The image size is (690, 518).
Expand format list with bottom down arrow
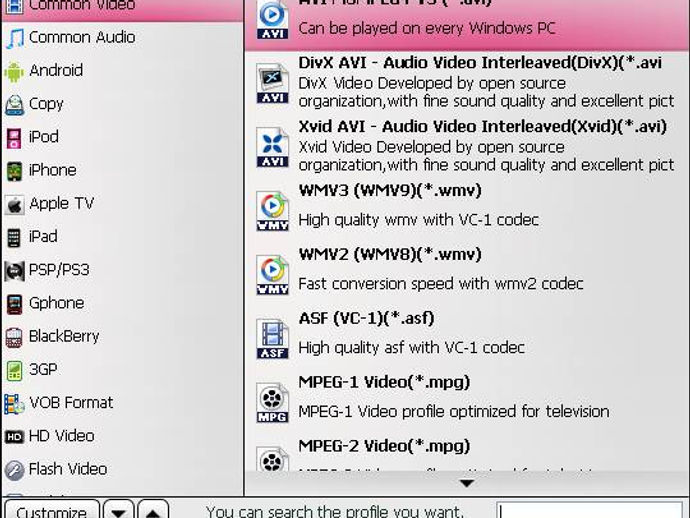point(466,484)
